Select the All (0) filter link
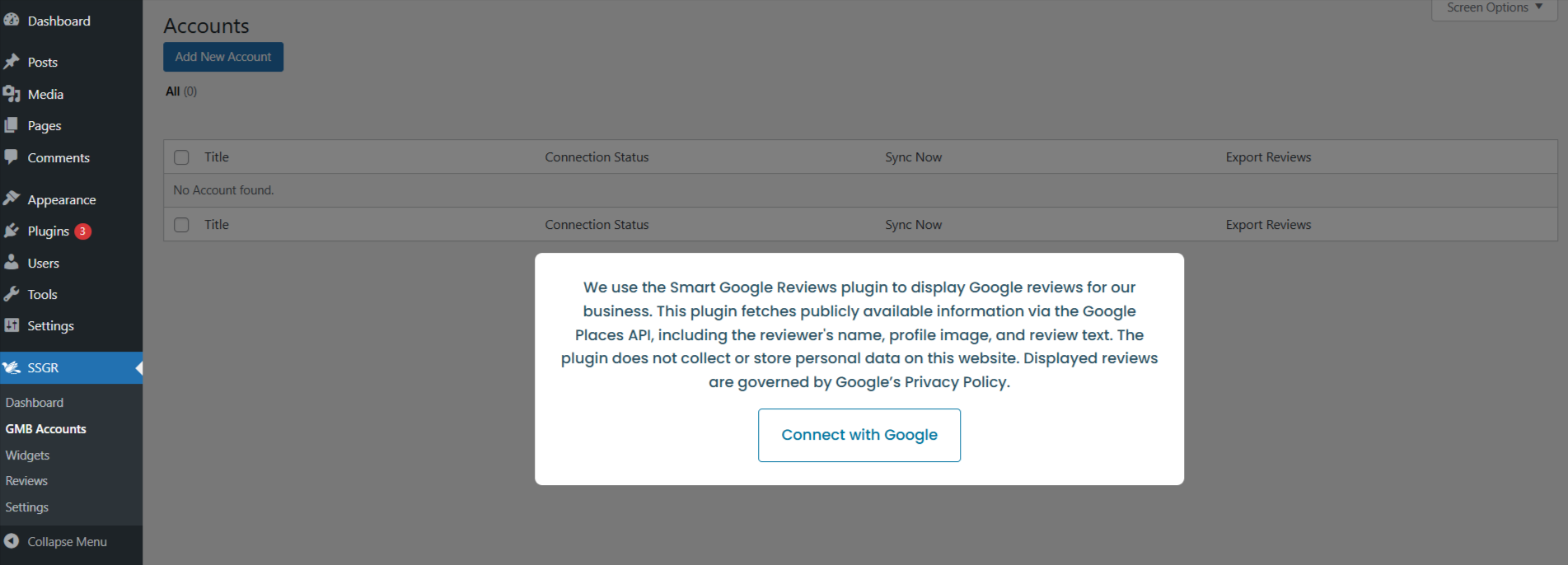The height and width of the screenshot is (565, 1568). tap(173, 91)
